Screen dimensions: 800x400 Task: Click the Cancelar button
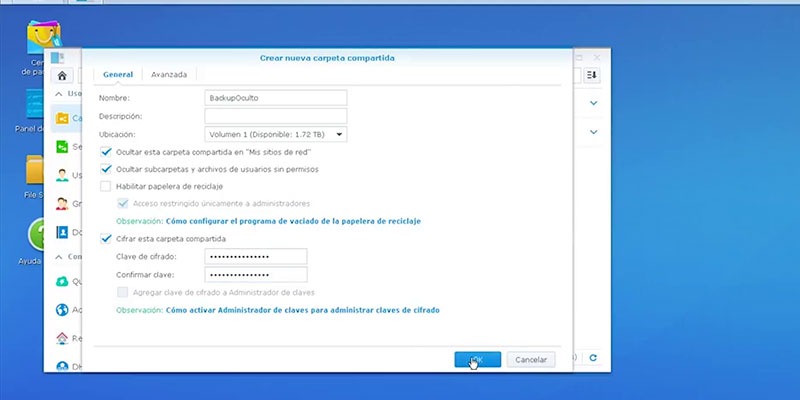[531, 360]
